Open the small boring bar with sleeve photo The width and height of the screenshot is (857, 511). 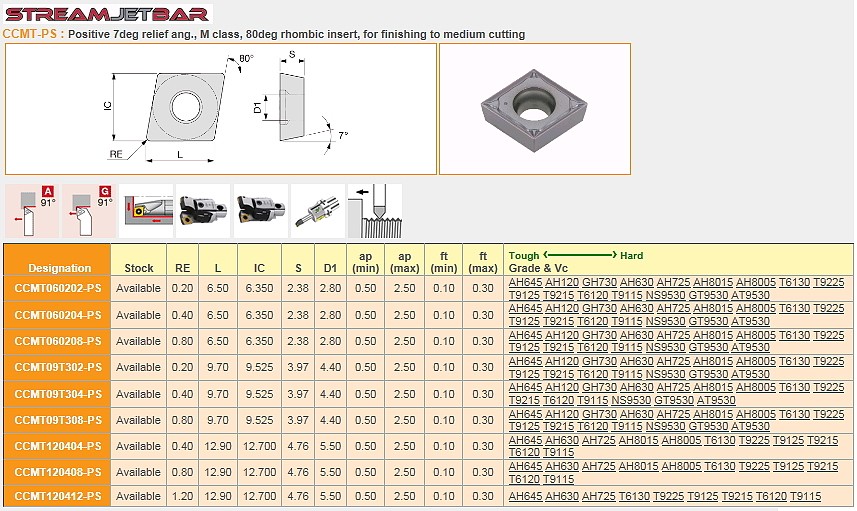[x=318, y=211]
